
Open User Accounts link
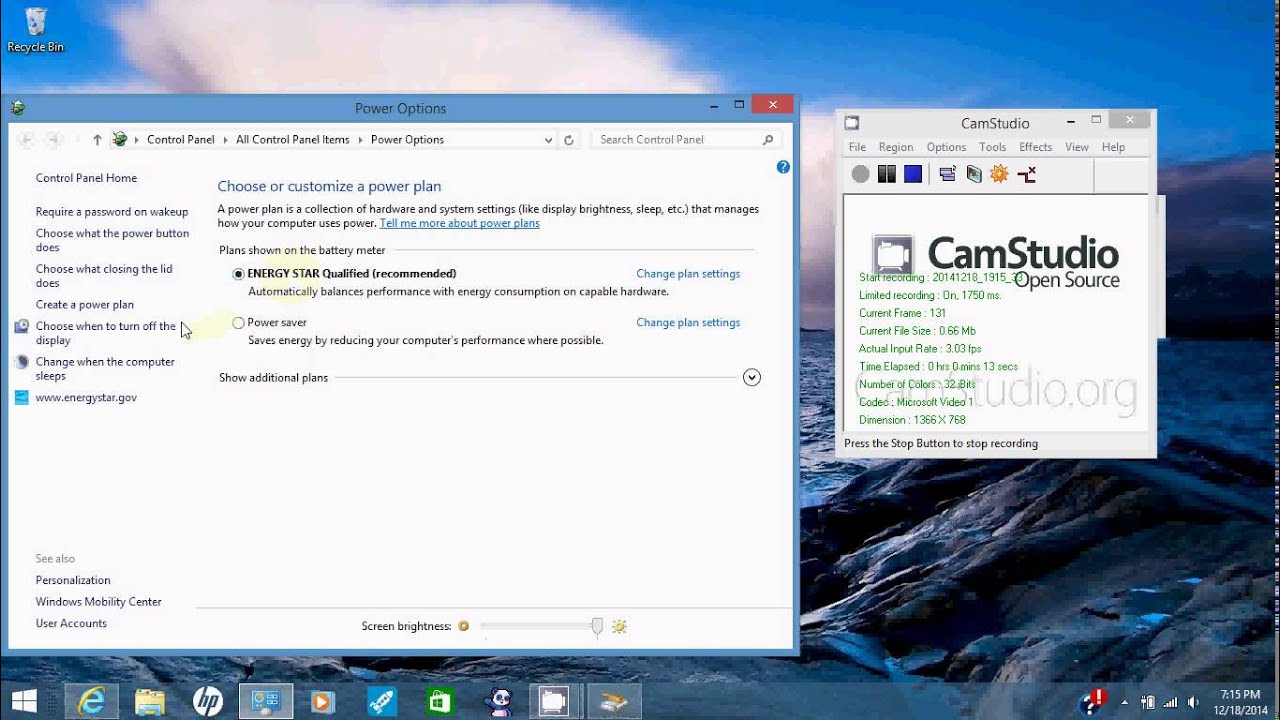click(71, 624)
